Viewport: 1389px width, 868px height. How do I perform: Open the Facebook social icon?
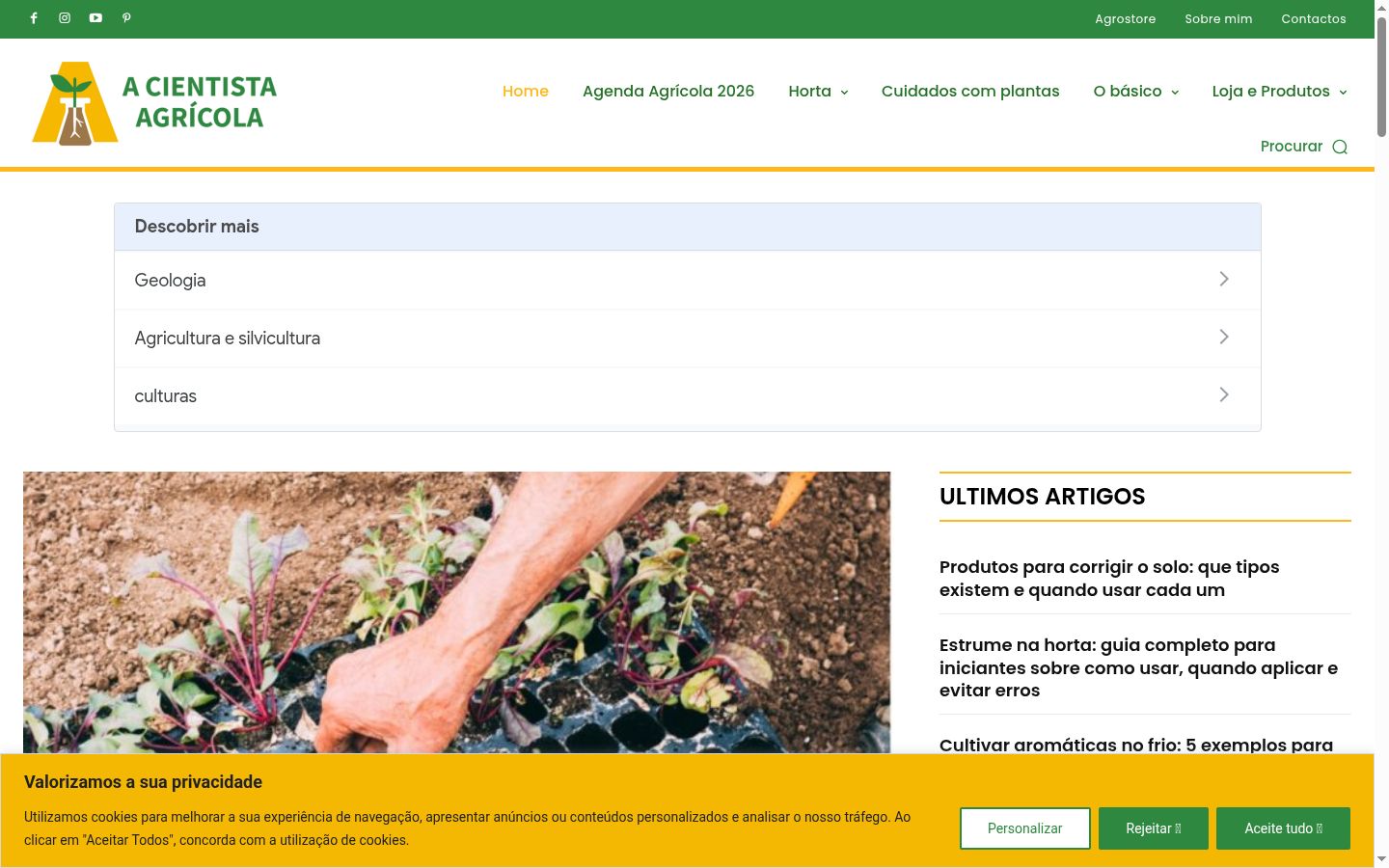pyautogui.click(x=34, y=18)
